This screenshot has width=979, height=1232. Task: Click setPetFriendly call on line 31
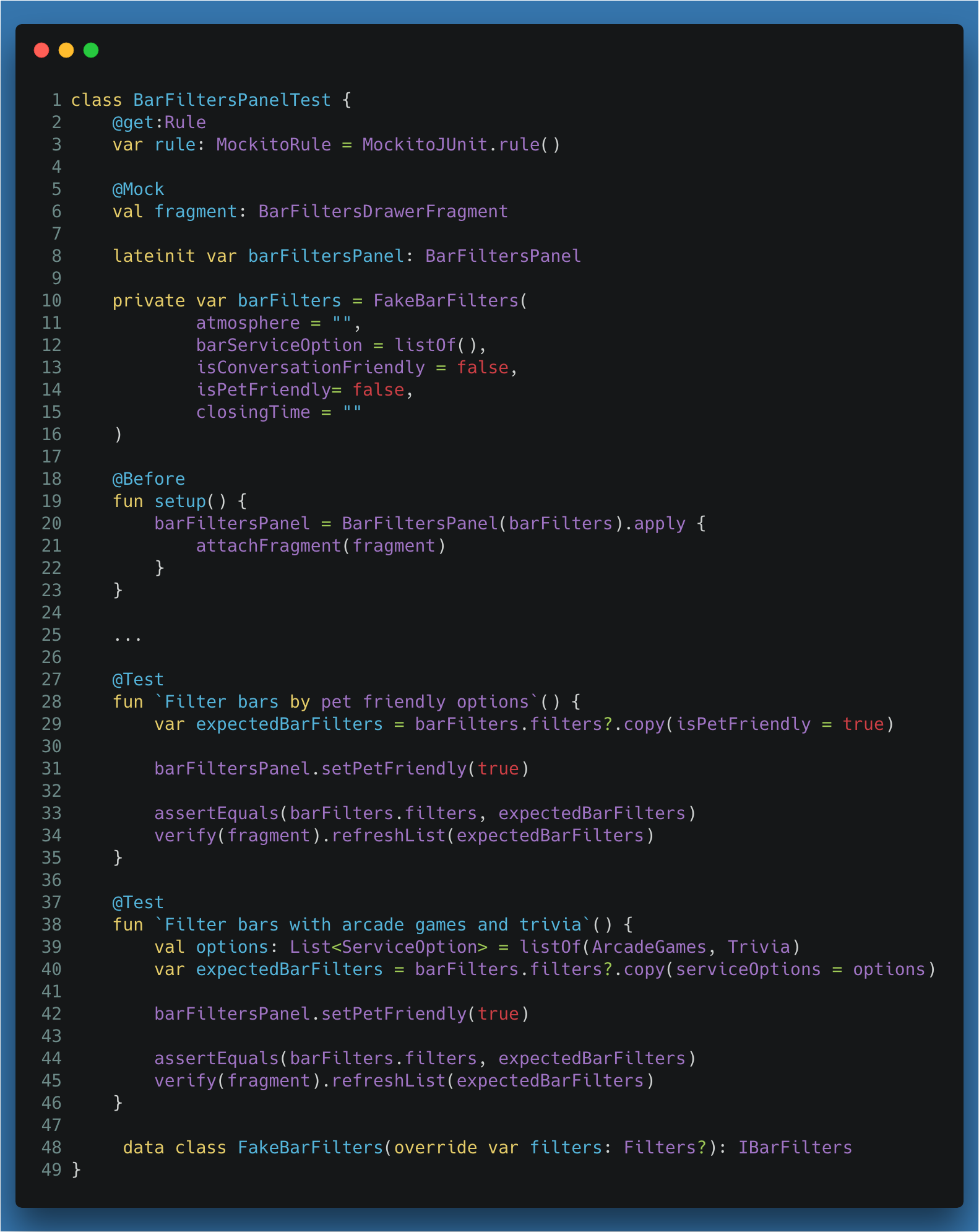394,769
